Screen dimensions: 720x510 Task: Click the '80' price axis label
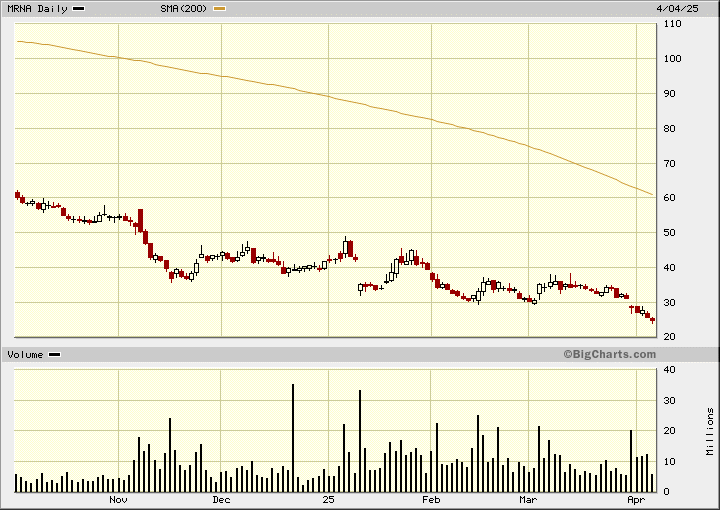pyautogui.click(x=670, y=129)
